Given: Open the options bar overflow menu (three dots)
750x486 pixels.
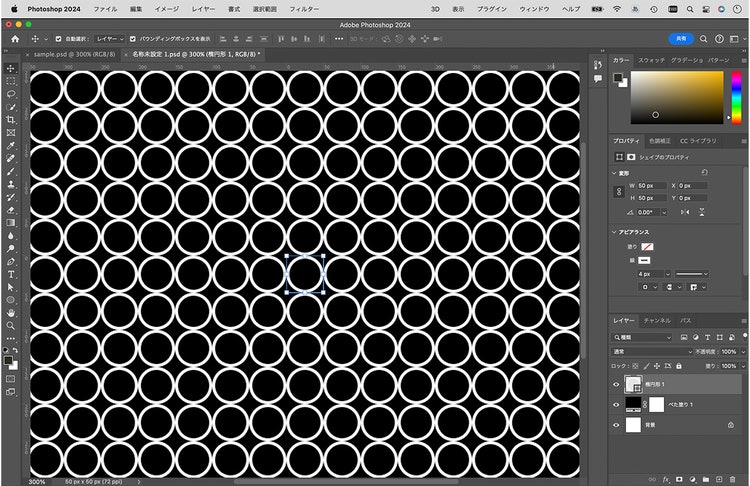Looking at the screenshot, I should click(x=339, y=39).
